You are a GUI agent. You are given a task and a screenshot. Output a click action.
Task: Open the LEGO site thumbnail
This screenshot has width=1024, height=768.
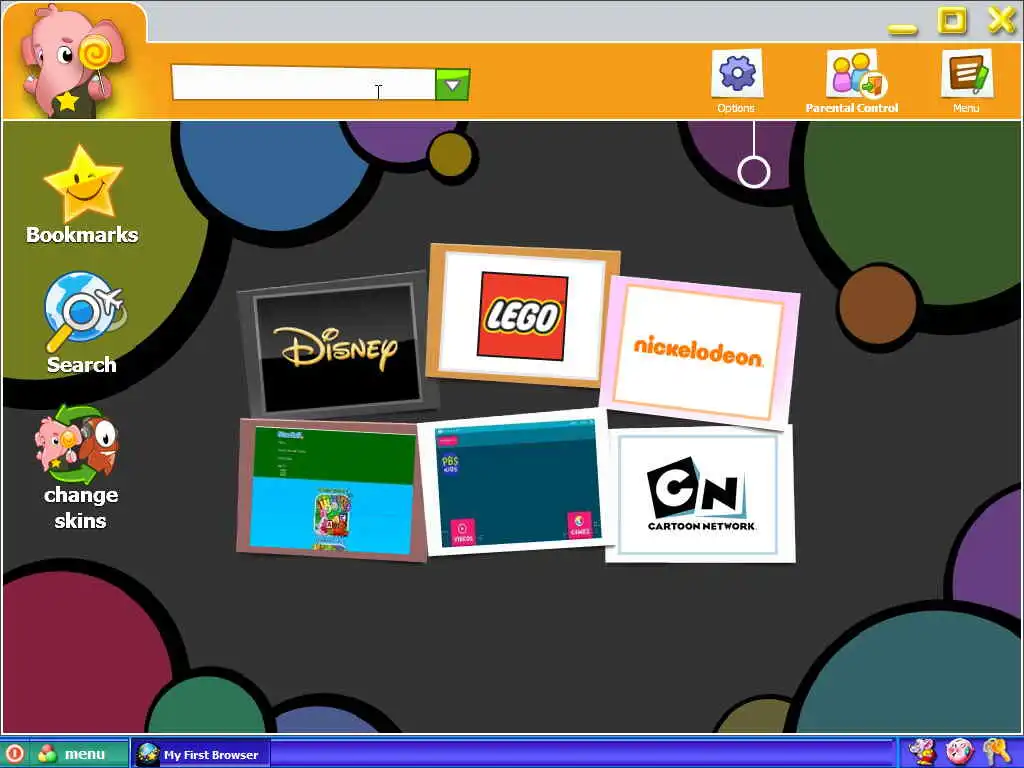click(522, 315)
